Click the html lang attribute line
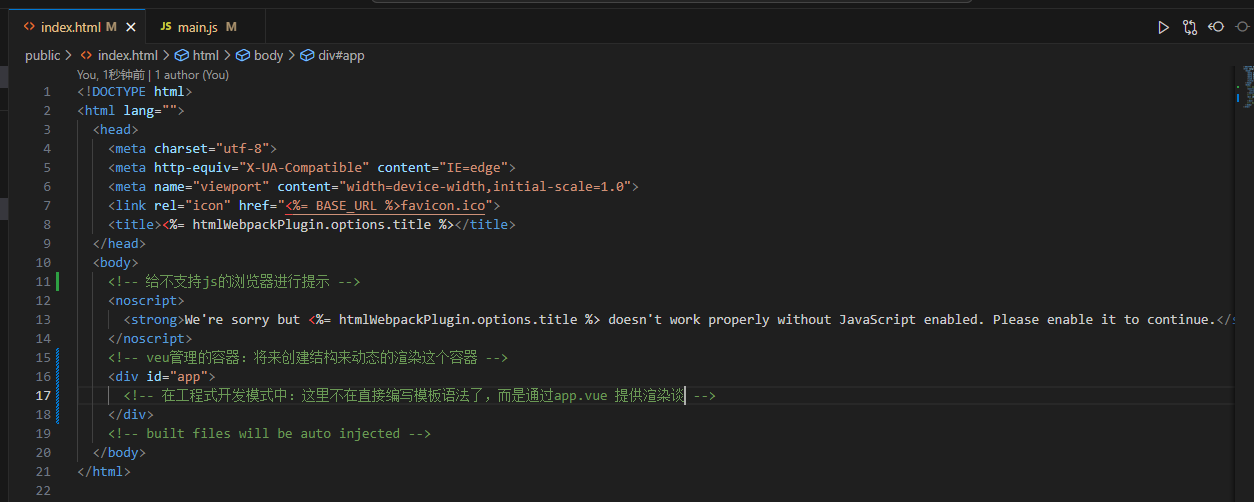 click(131, 111)
